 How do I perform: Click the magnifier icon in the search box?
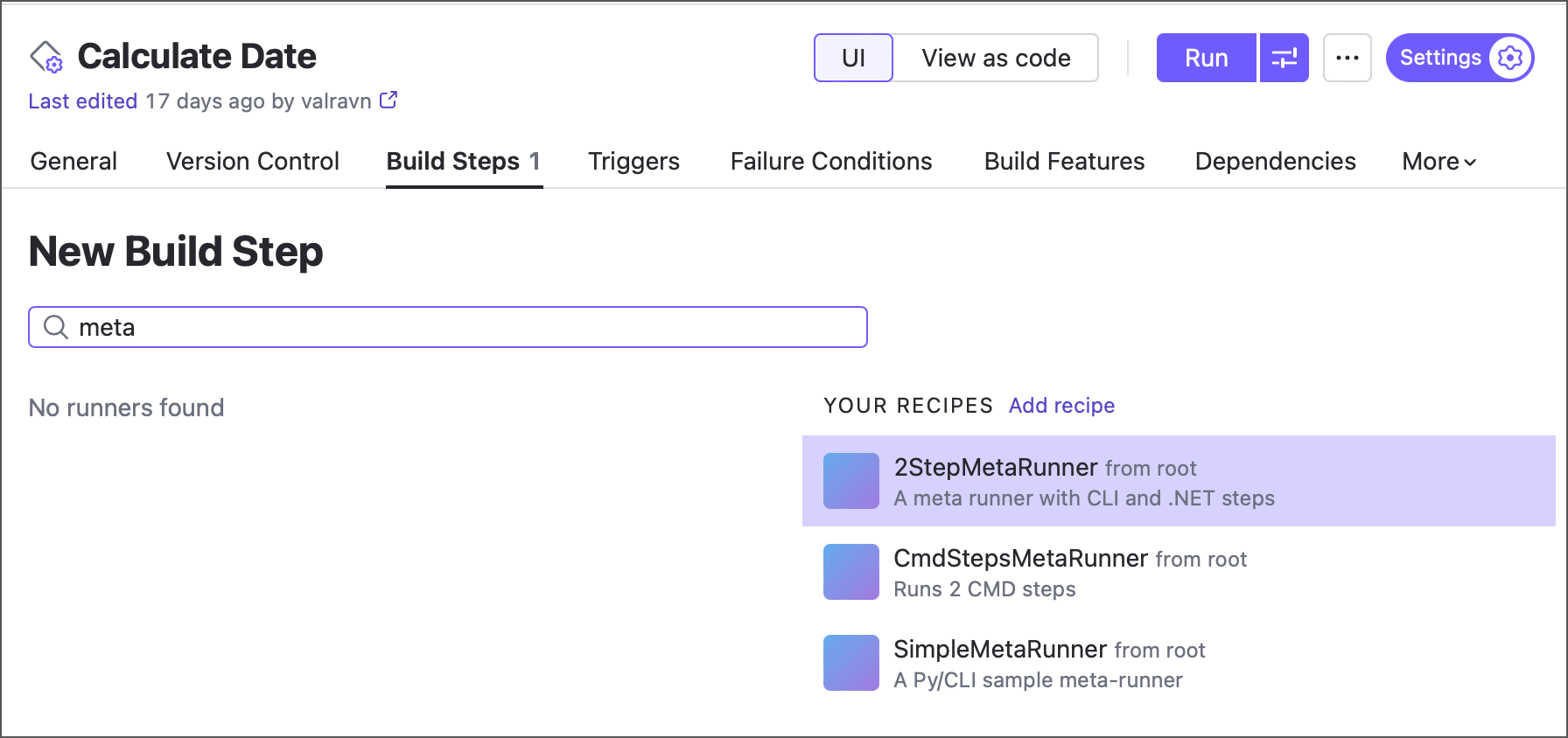click(x=55, y=326)
